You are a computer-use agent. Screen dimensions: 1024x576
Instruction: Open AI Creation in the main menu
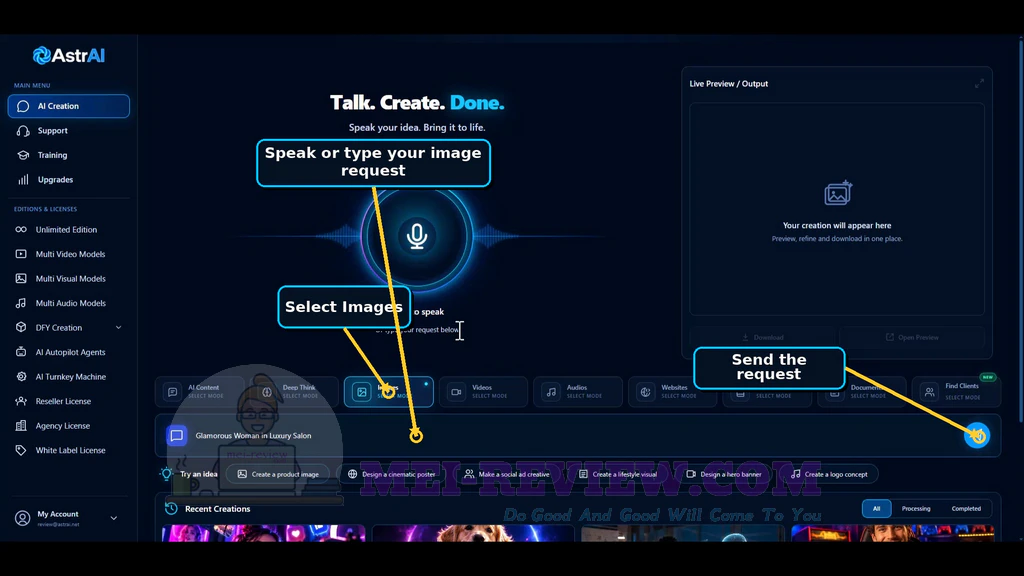pos(69,106)
